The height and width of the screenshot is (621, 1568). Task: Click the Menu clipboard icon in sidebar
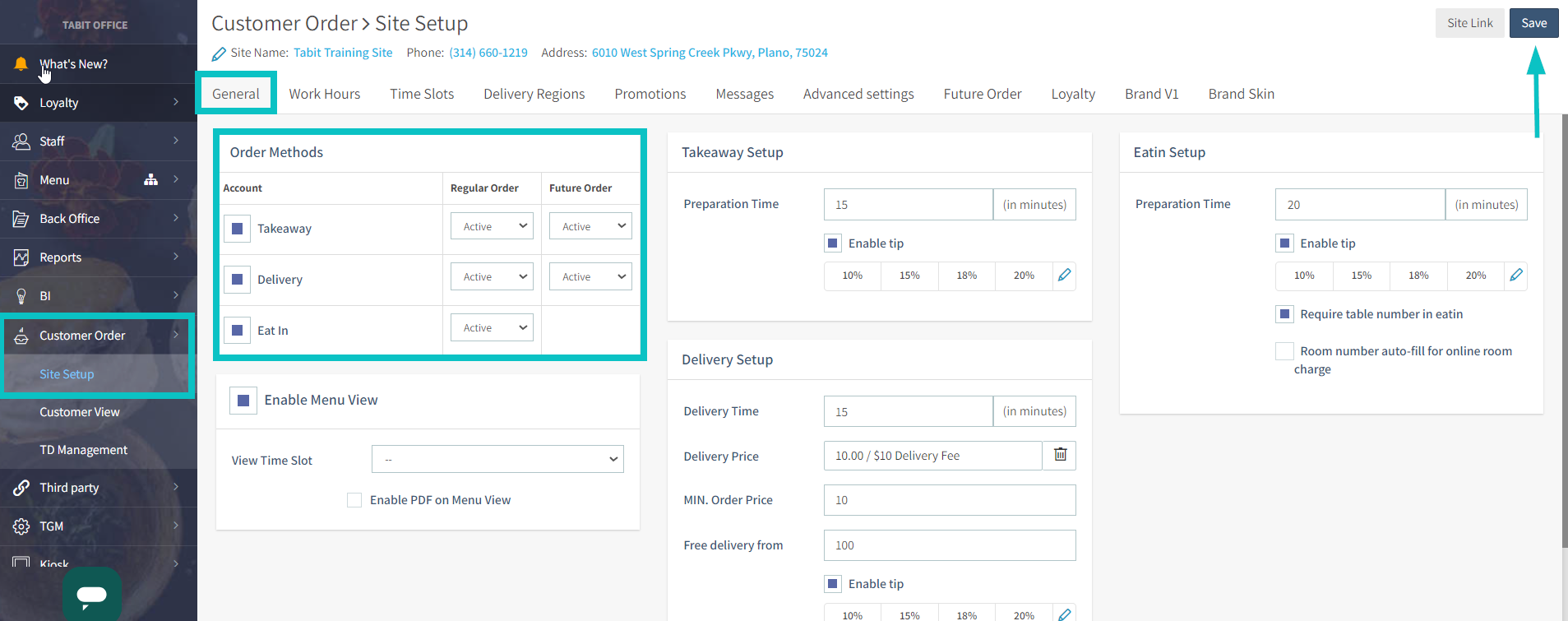21,180
